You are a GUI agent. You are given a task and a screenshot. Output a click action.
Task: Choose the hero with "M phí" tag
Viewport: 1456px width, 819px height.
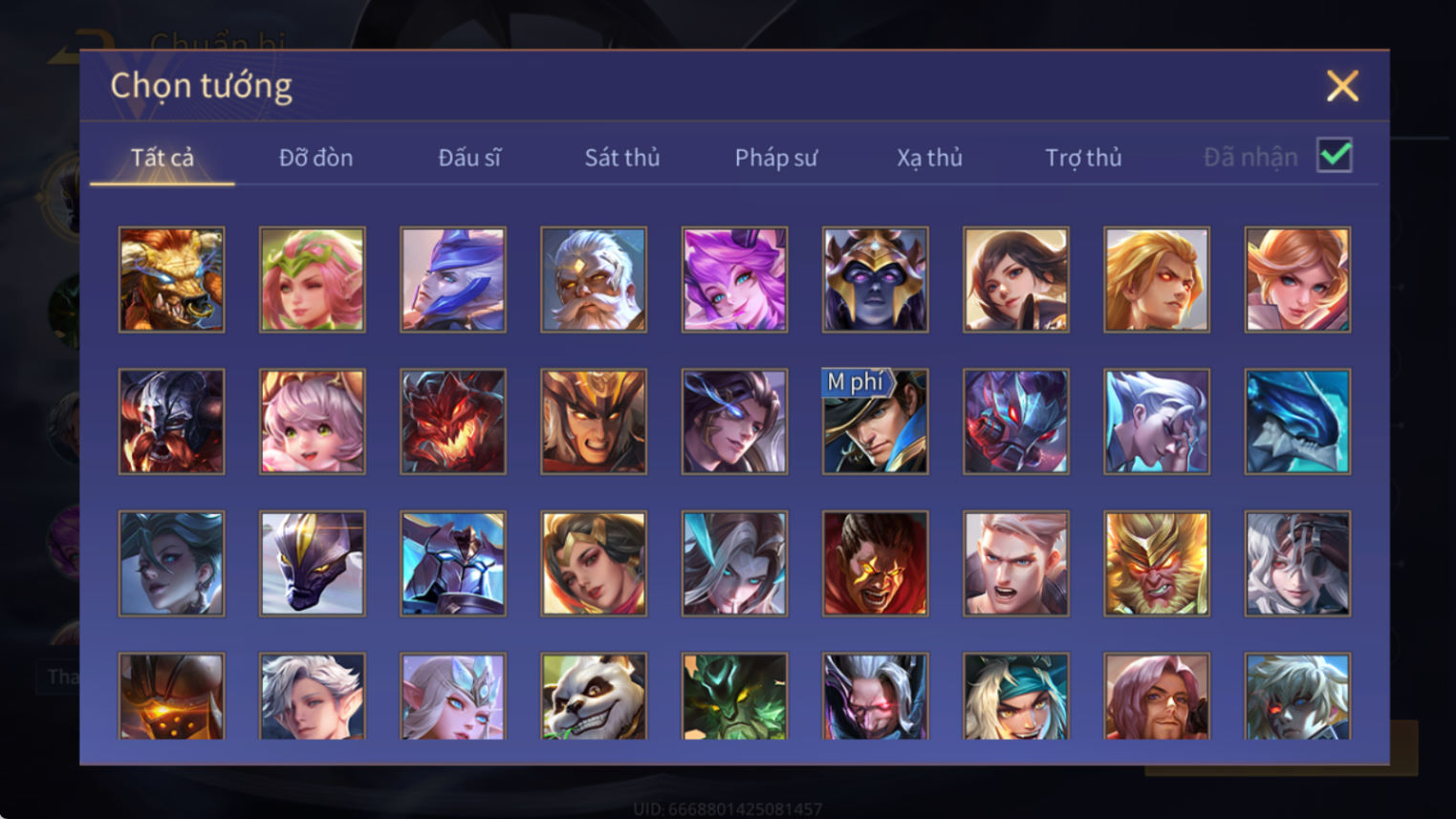click(x=875, y=421)
